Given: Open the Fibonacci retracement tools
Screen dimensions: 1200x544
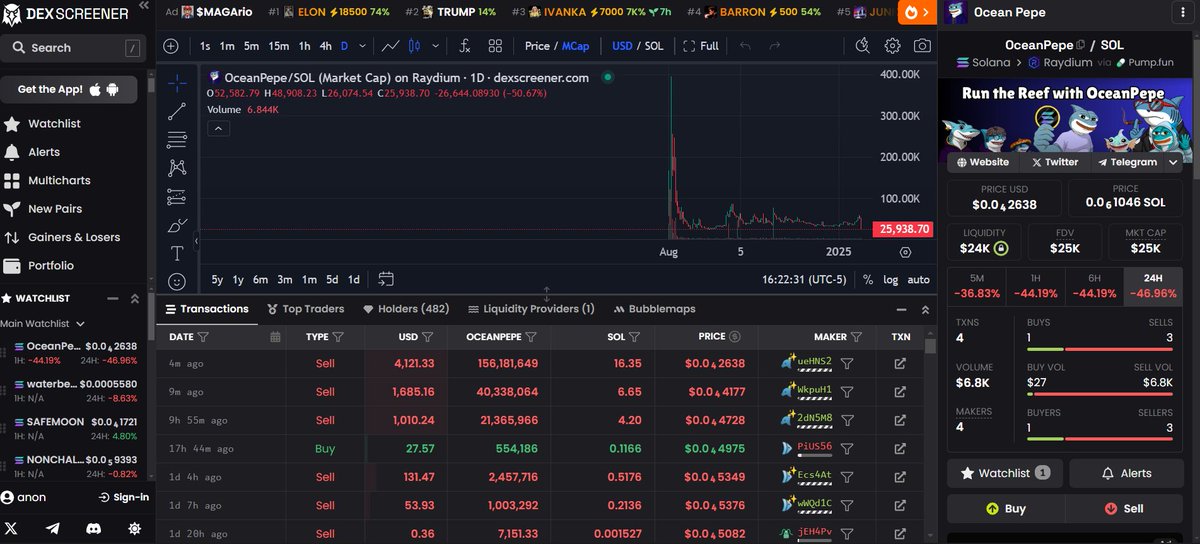Looking at the screenshot, I should [177, 139].
